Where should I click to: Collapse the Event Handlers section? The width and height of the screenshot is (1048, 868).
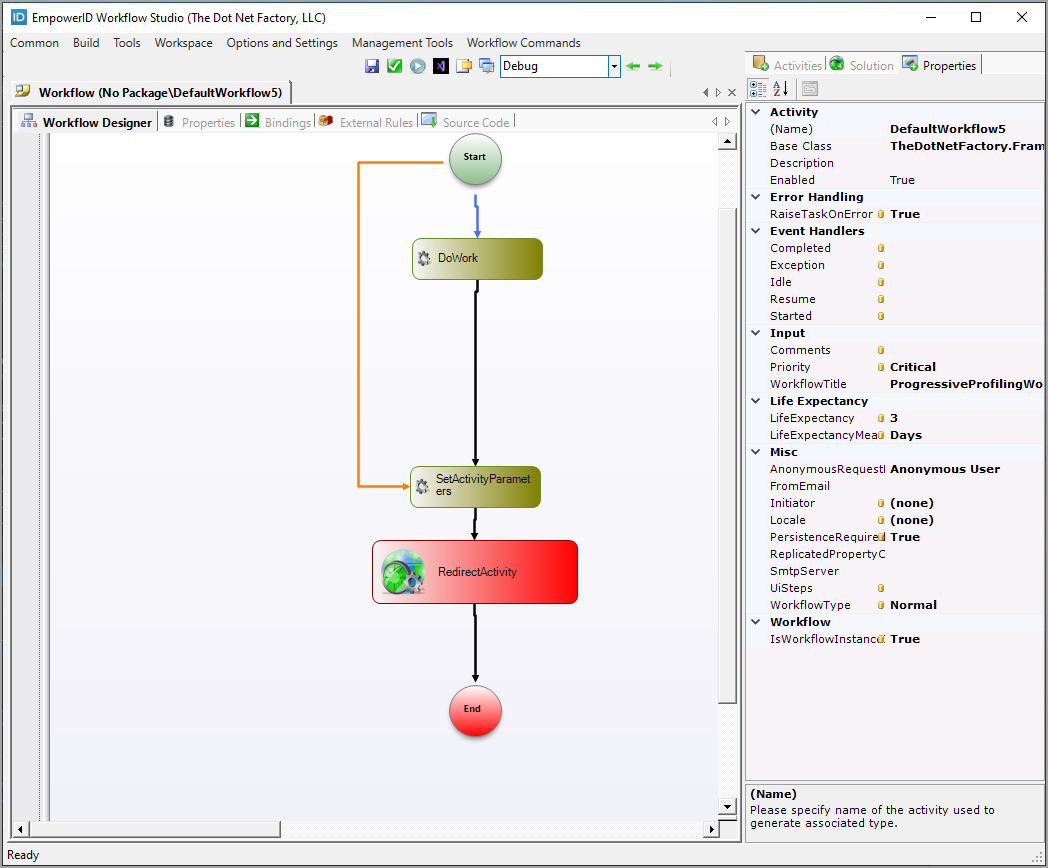pyautogui.click(x=756, y=230)
